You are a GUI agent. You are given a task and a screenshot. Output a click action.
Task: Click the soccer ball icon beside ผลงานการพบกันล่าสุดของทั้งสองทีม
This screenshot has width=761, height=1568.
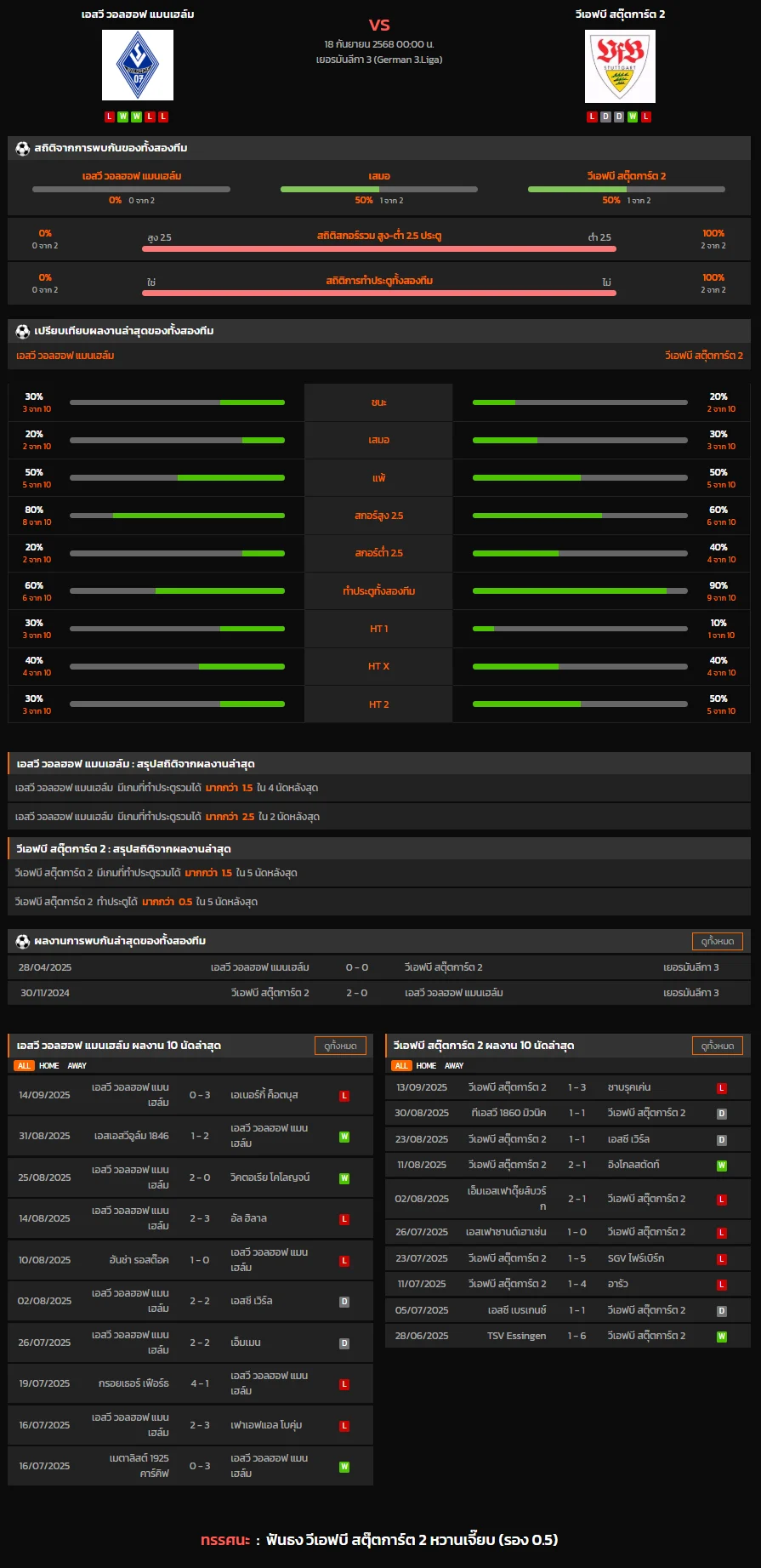tap(23, 941)
